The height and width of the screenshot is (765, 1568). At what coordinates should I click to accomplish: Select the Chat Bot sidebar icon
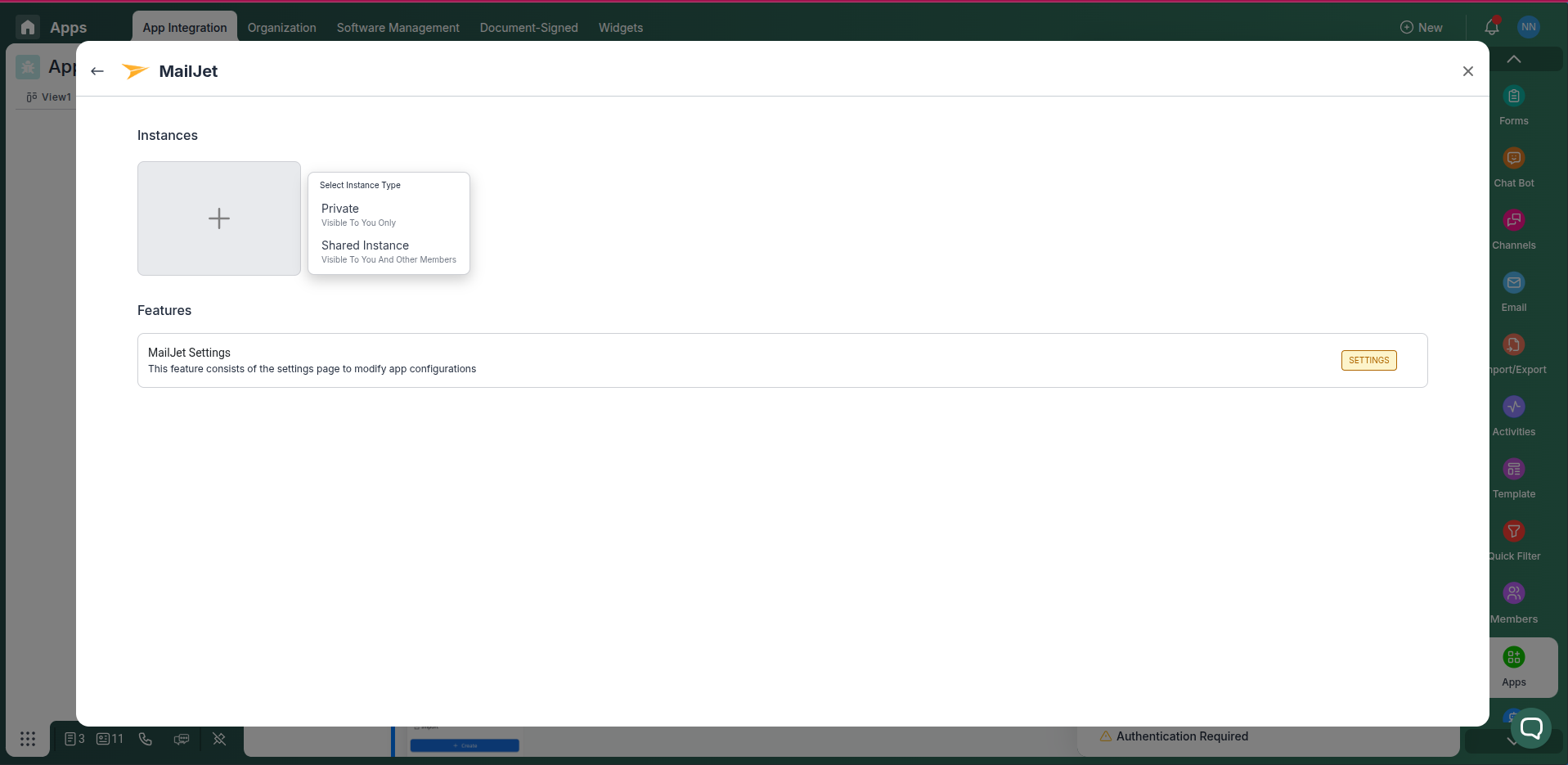pyautogui.click(x=1513, y=158)
